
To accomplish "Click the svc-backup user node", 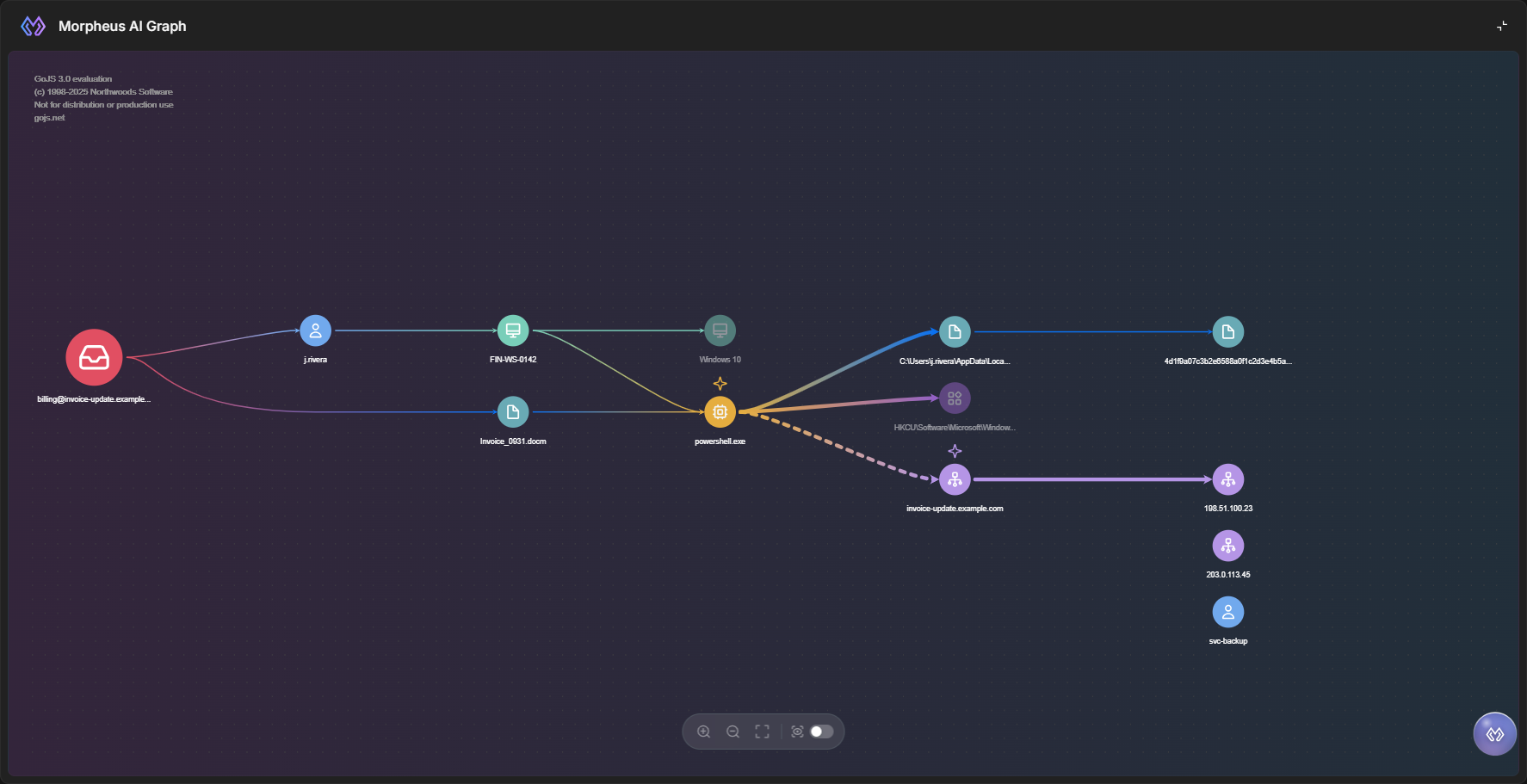I will point(1228,612).
